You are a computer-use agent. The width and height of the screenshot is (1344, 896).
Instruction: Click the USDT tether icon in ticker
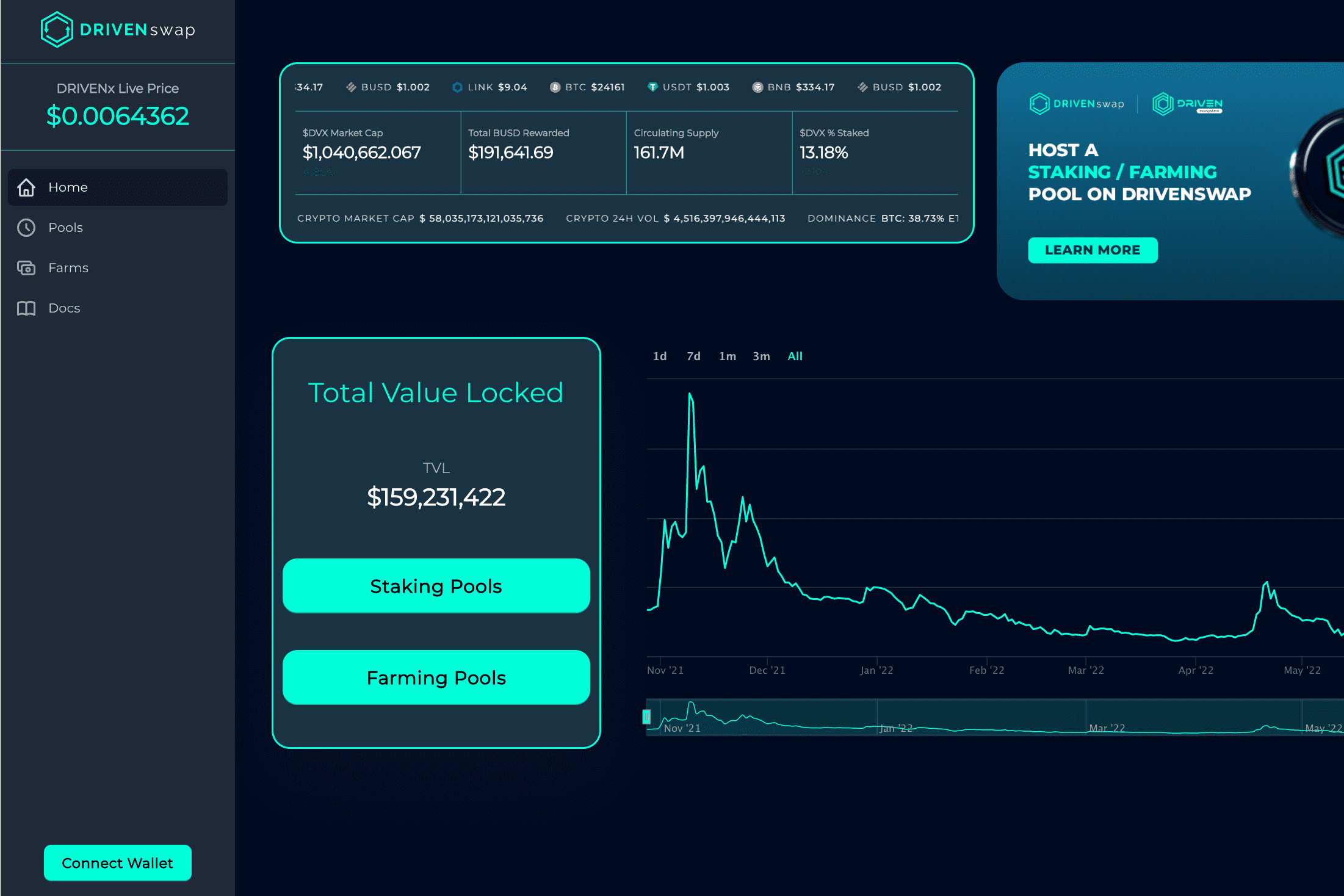[x=652, y=87]
